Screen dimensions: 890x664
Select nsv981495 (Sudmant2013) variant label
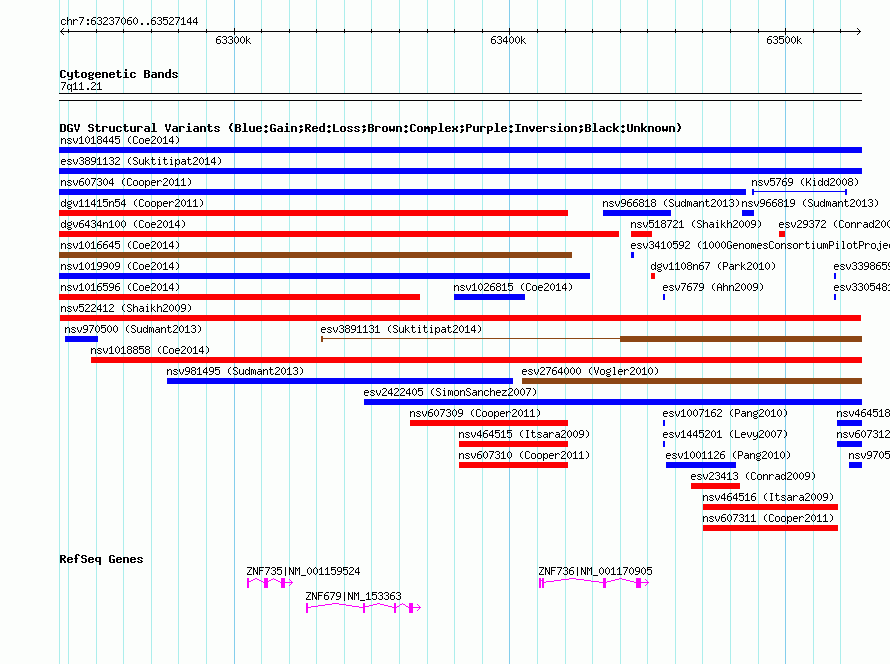(235, 371)
